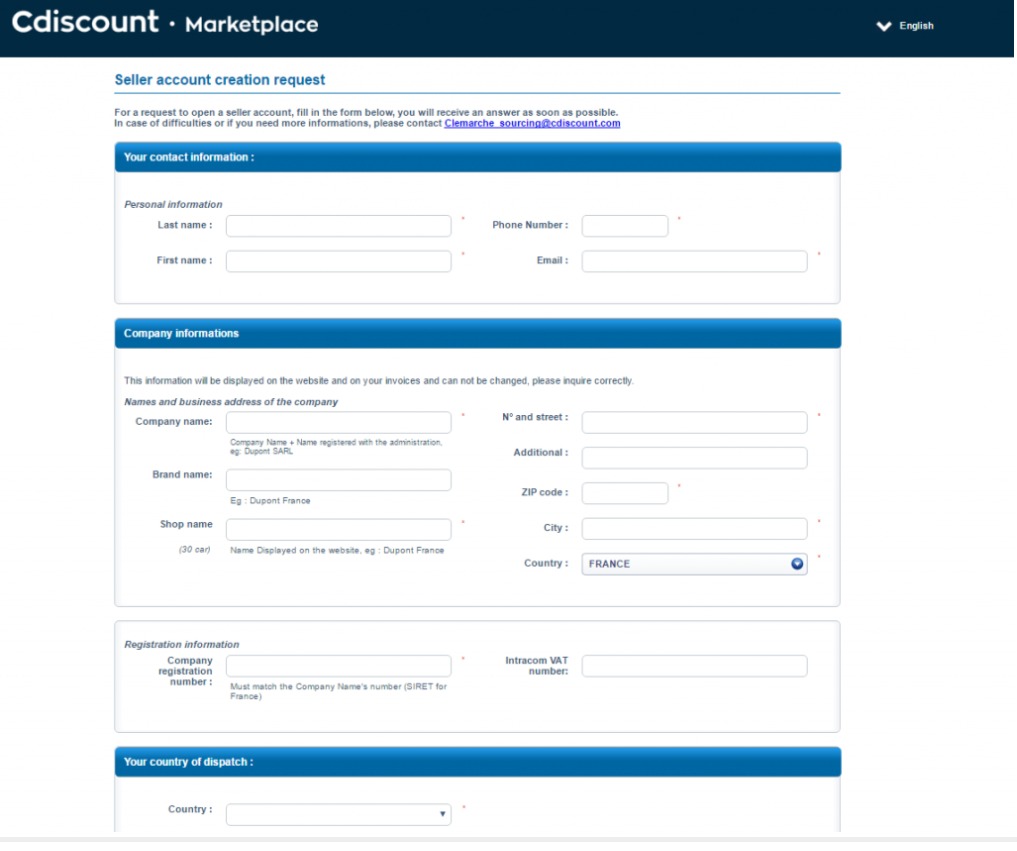Click the 'Your country of dispatch :' header
The width and height of the screenshot is (1017, 851).
point(477,762)
